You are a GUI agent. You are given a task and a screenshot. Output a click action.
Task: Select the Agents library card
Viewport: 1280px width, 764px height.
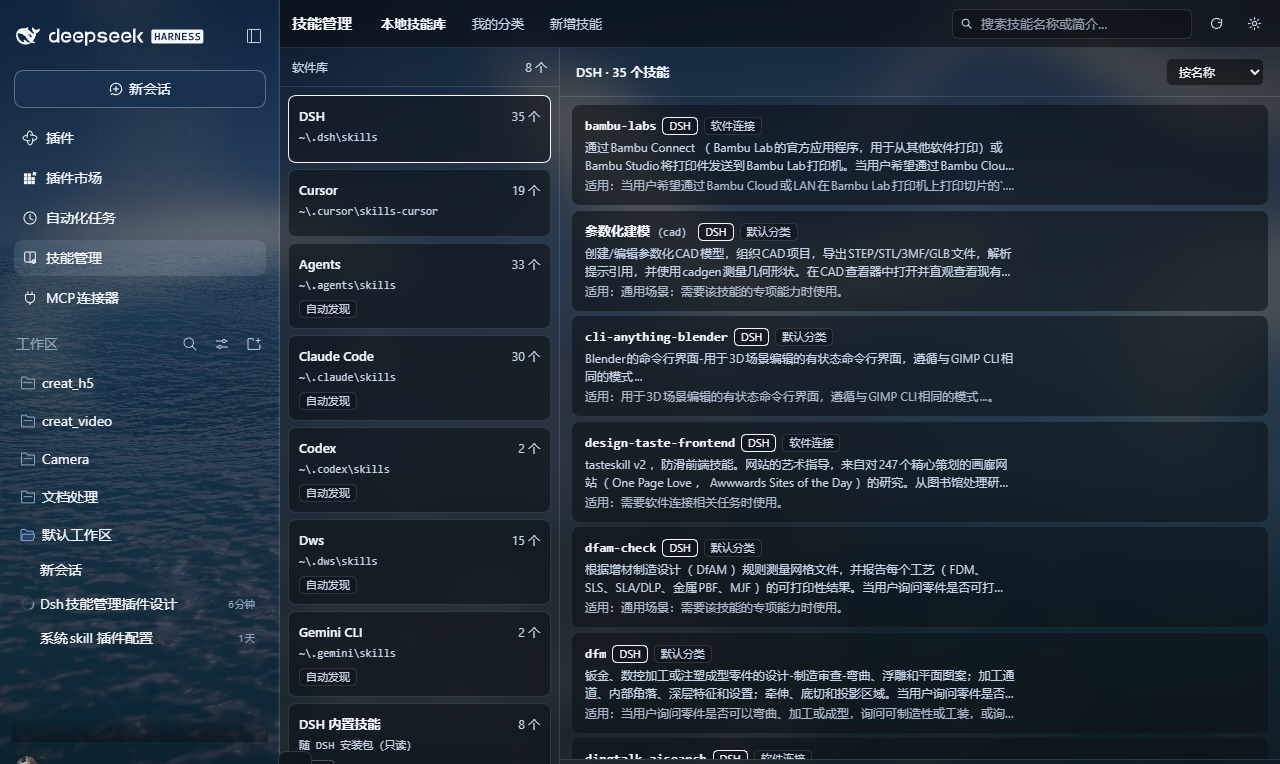coord(419,286)
